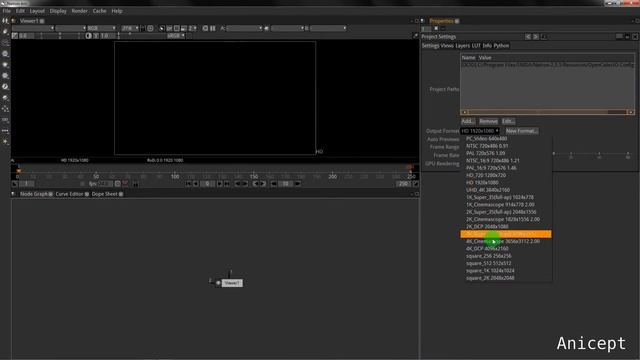Viewport: 640px width, 360px height.
Task: Switch to the Dope Sheet tab
Action: pyautogui.click(x=104, y=194)
